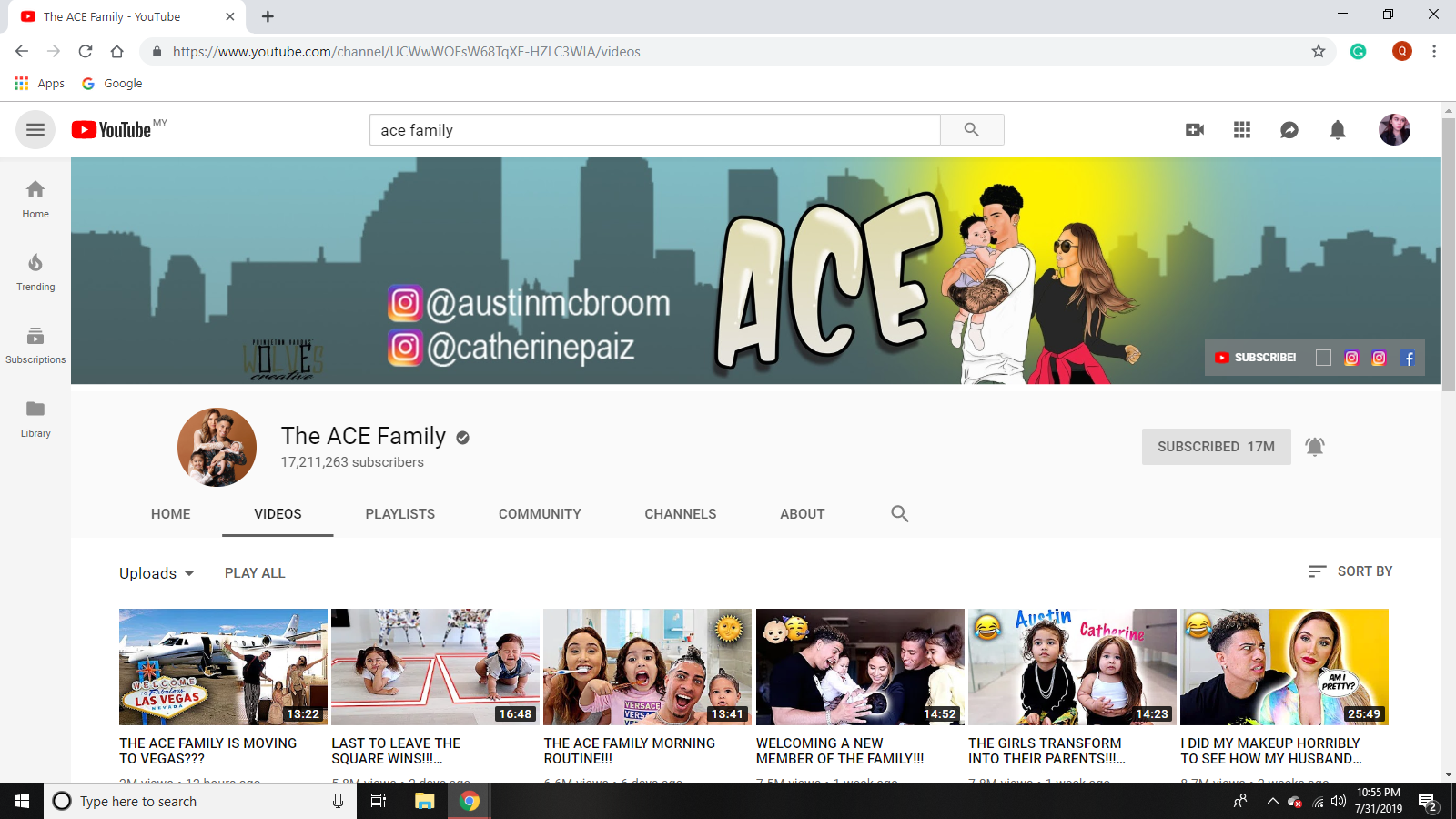Click the taskbar volume icon
This screenshot has height=819, width=1456.
1339,802
